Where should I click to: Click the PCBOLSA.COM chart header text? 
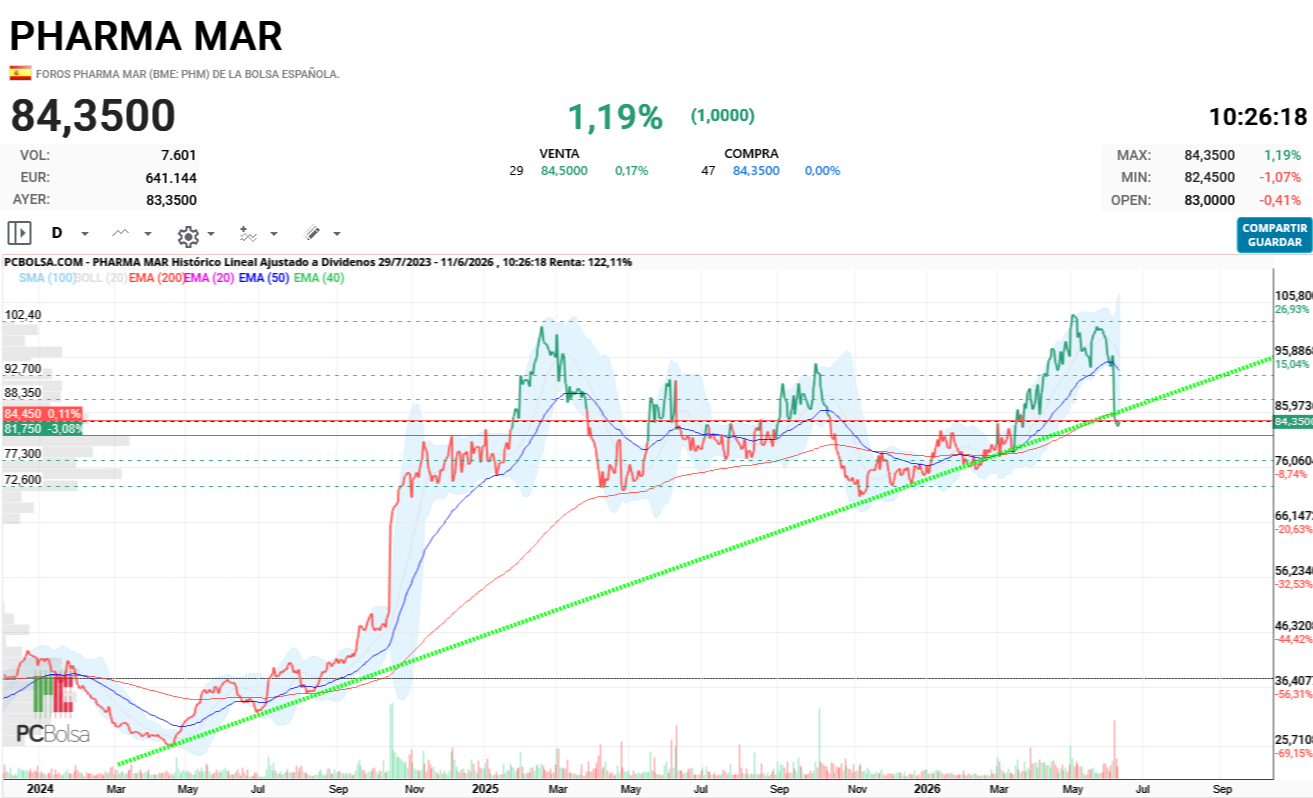click(x=318, y=262)
